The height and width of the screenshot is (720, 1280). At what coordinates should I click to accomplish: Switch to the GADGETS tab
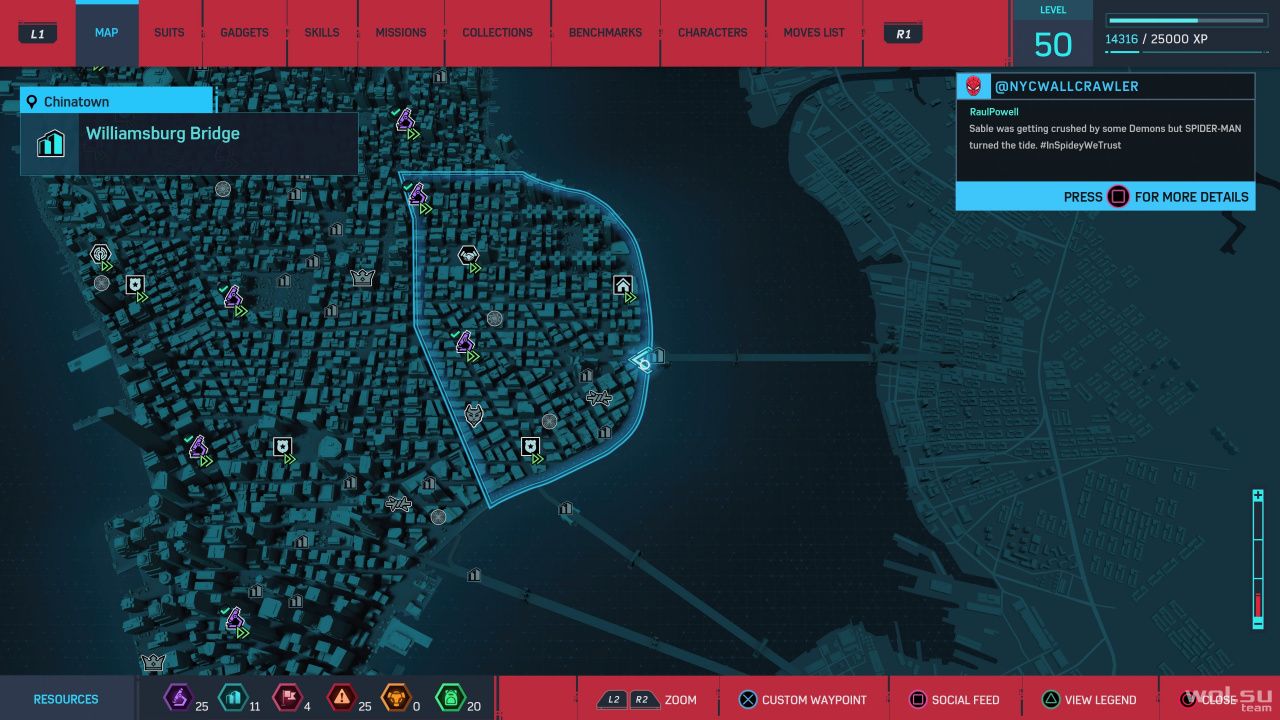[x=244, y=33]
